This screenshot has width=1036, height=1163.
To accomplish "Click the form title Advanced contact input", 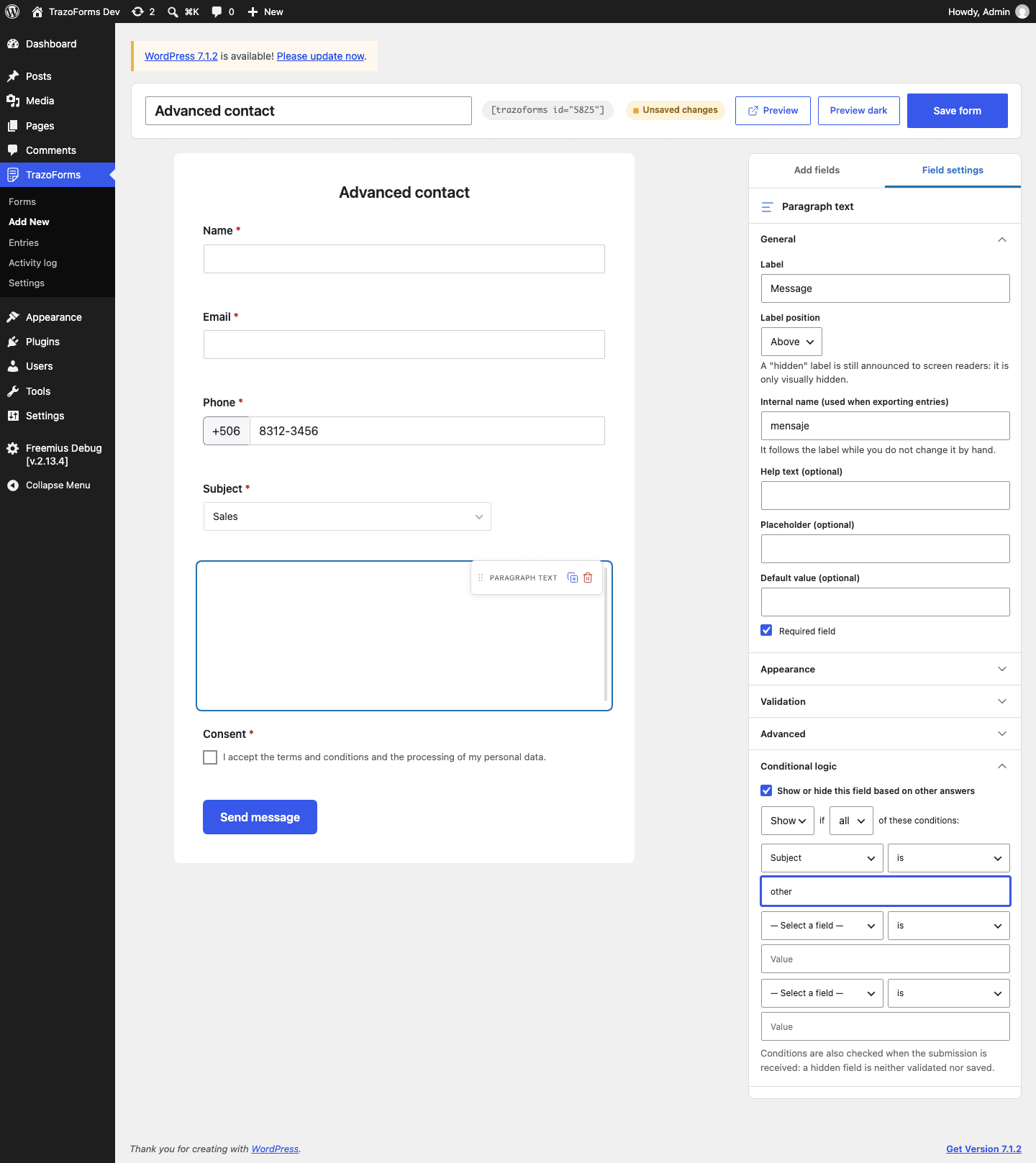I will coord(309,111).
